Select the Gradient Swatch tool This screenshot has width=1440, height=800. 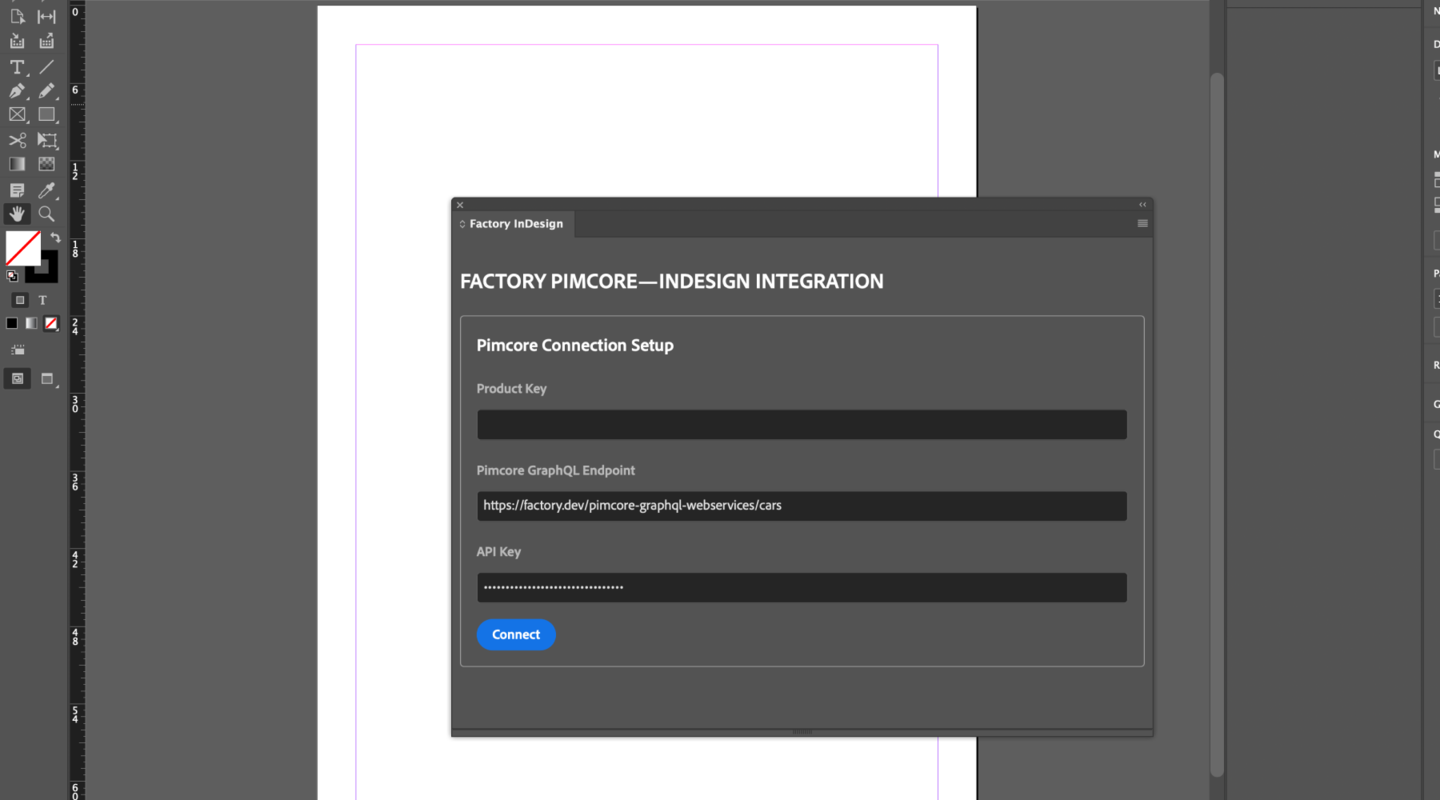pyautogui.click(x=17, y=164)
